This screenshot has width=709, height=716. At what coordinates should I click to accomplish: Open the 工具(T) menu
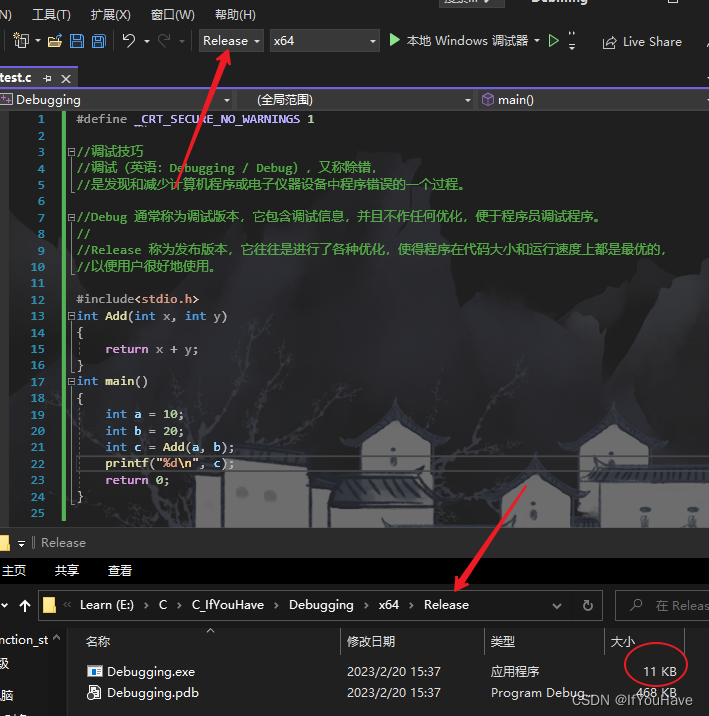point(51,15)
